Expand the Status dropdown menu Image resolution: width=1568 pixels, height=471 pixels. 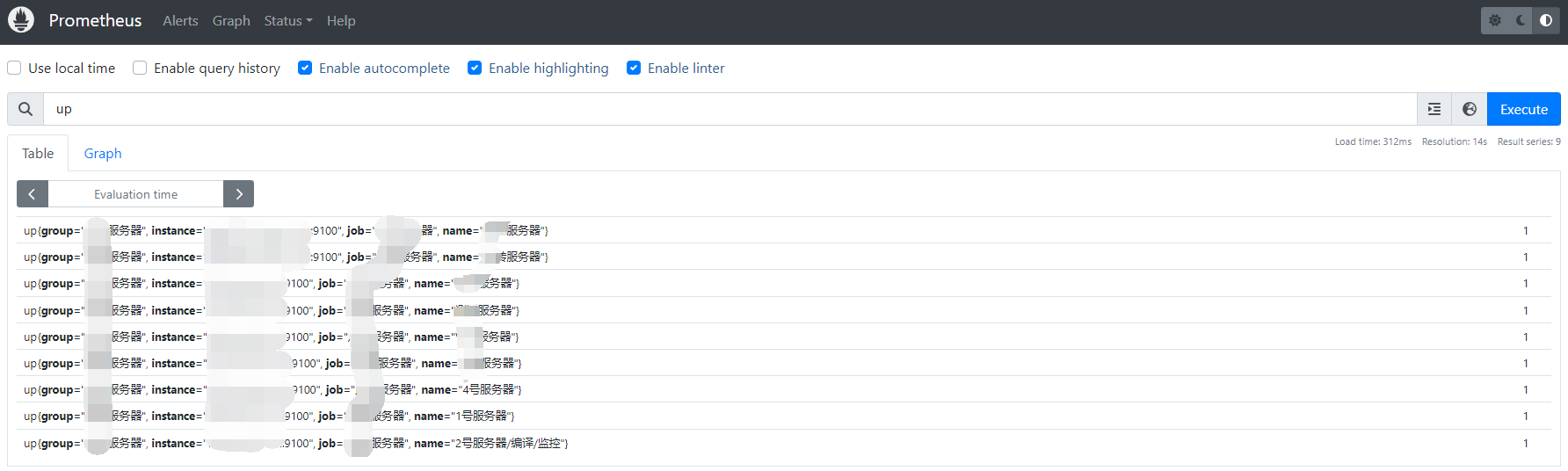click(x=287, y=20)
